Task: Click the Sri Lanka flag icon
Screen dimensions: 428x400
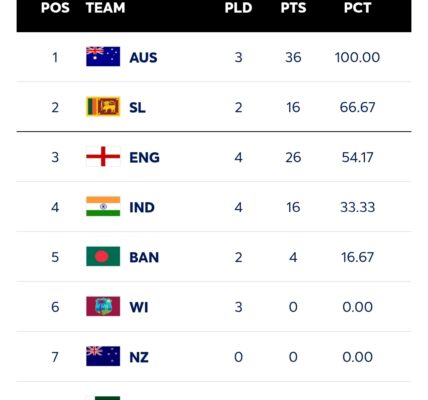Action: [103, 106]
